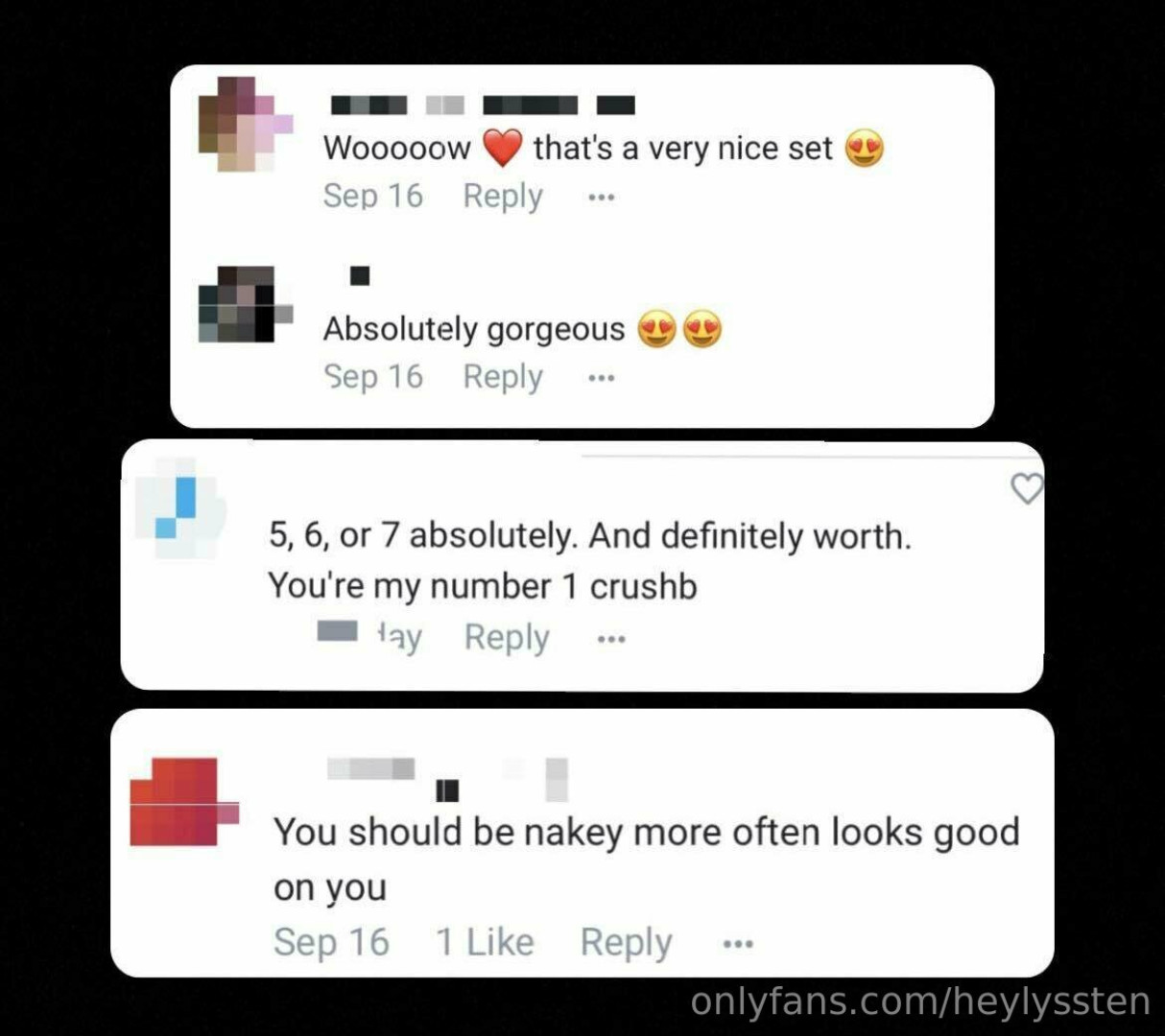The height and width of the screenshot is (1036, 1165).
Task: Reply to the "that's a very nice set" comment
Action: [503, 197]
